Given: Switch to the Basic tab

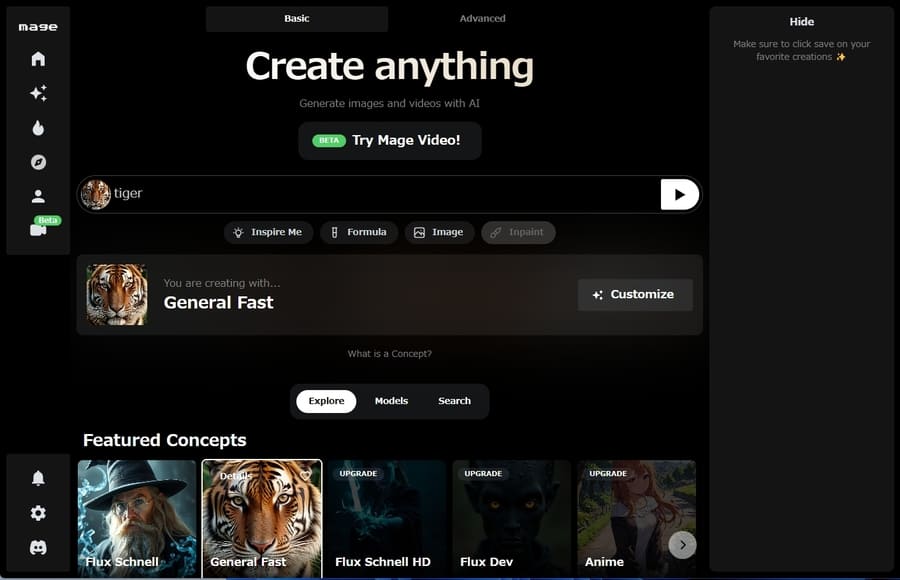Looking at the screenshot, I should (297, 19).
